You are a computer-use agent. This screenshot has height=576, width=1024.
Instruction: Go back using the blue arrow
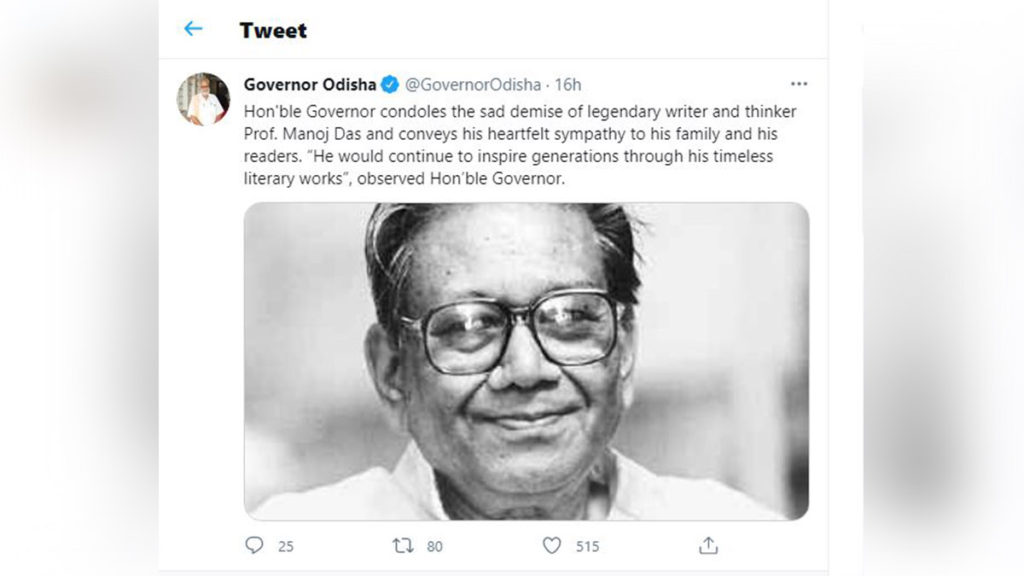coord(193,29)
